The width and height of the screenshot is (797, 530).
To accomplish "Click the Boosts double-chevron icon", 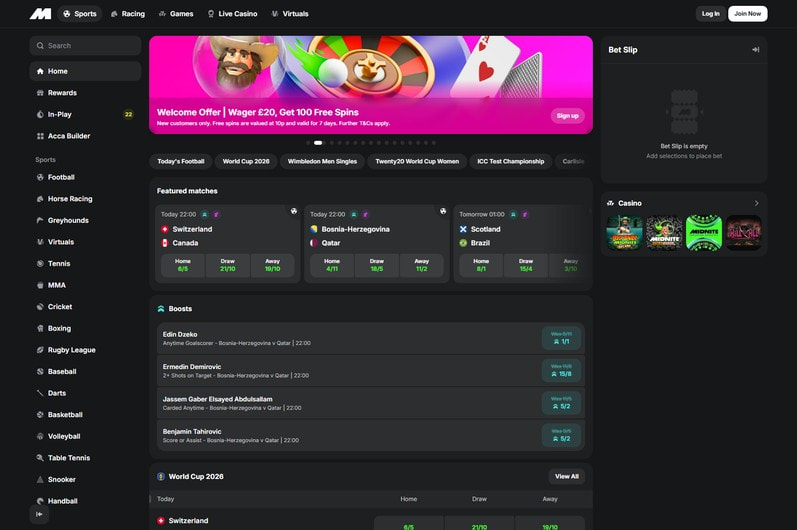I will [x=161, y=309].
